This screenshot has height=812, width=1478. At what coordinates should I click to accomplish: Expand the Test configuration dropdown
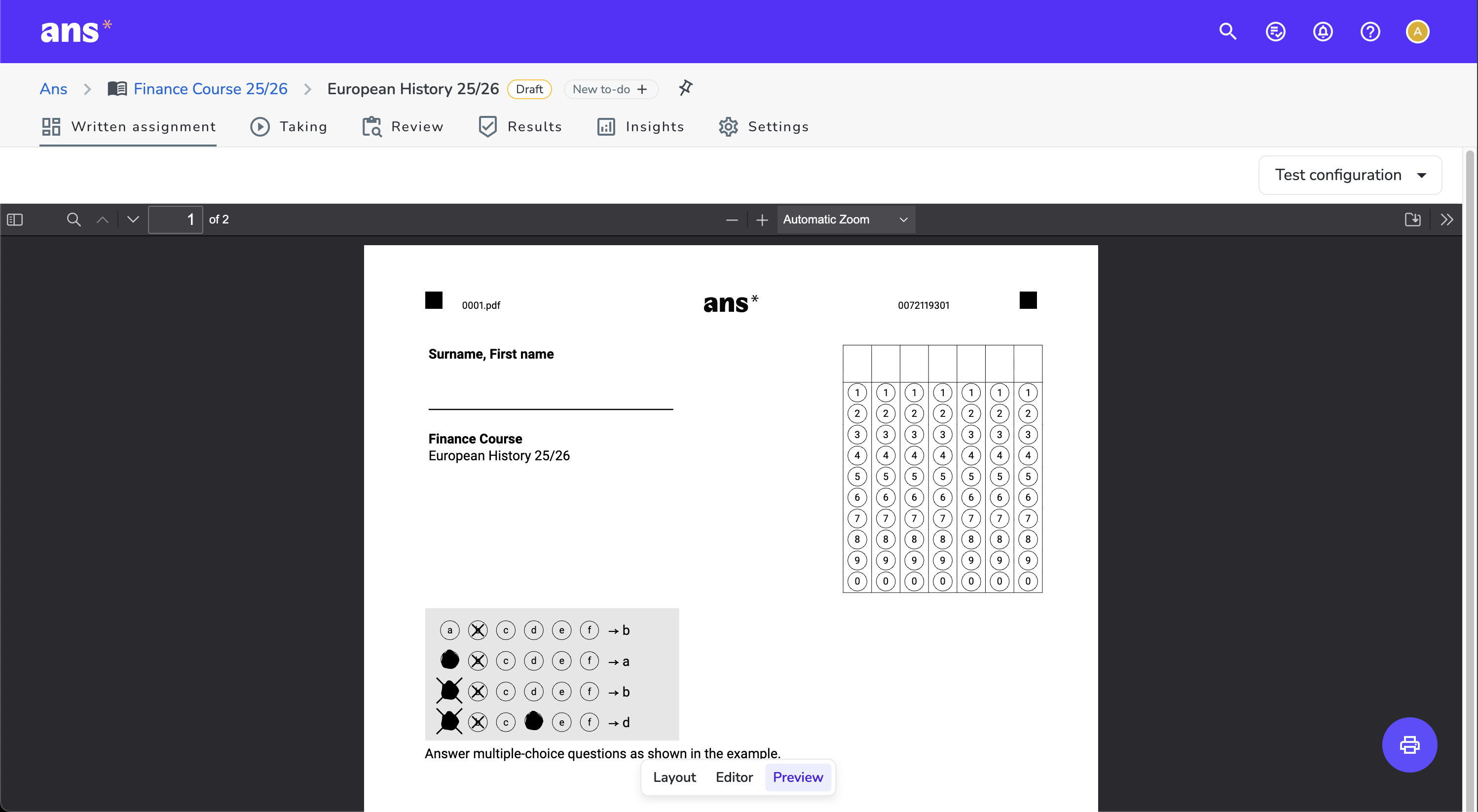pyautogui.click(x=1349, y=175)
